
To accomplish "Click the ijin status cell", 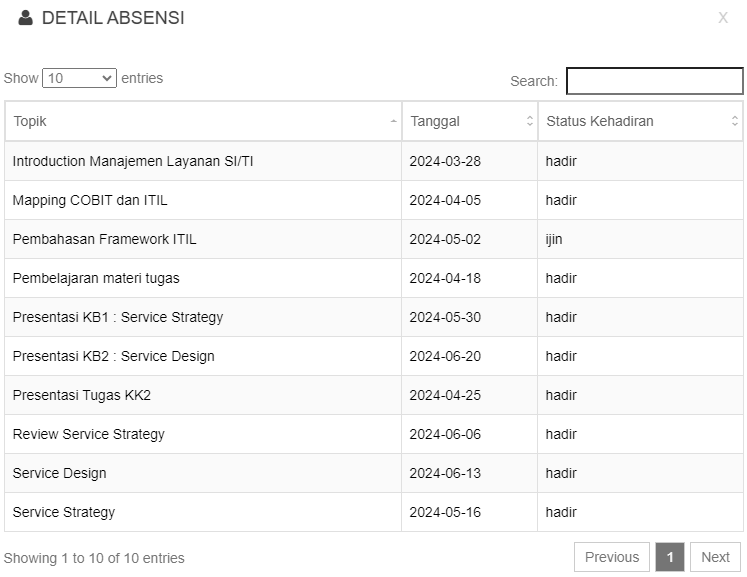I will coord(640,239).
